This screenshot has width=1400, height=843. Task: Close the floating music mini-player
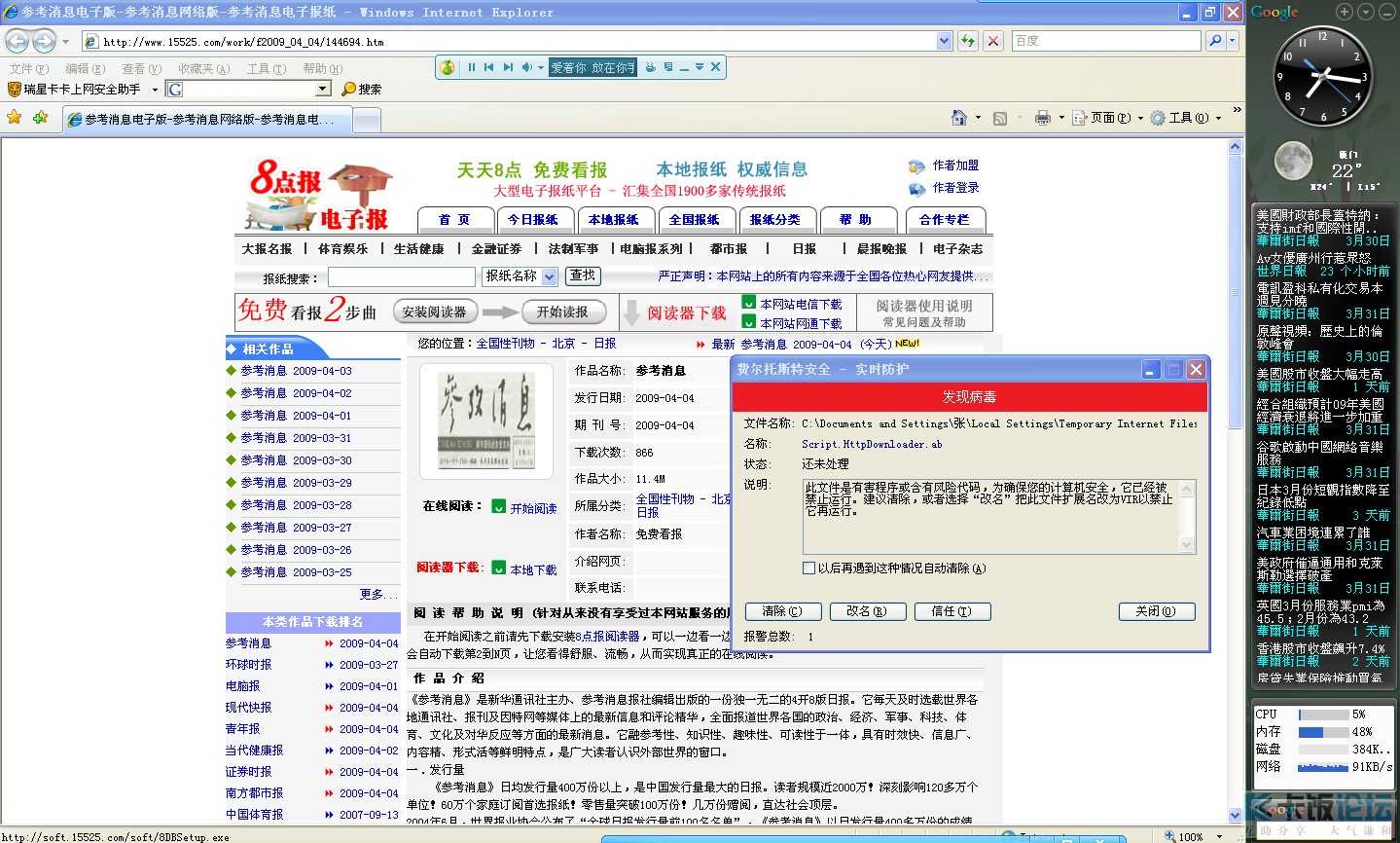coord(715,67)
